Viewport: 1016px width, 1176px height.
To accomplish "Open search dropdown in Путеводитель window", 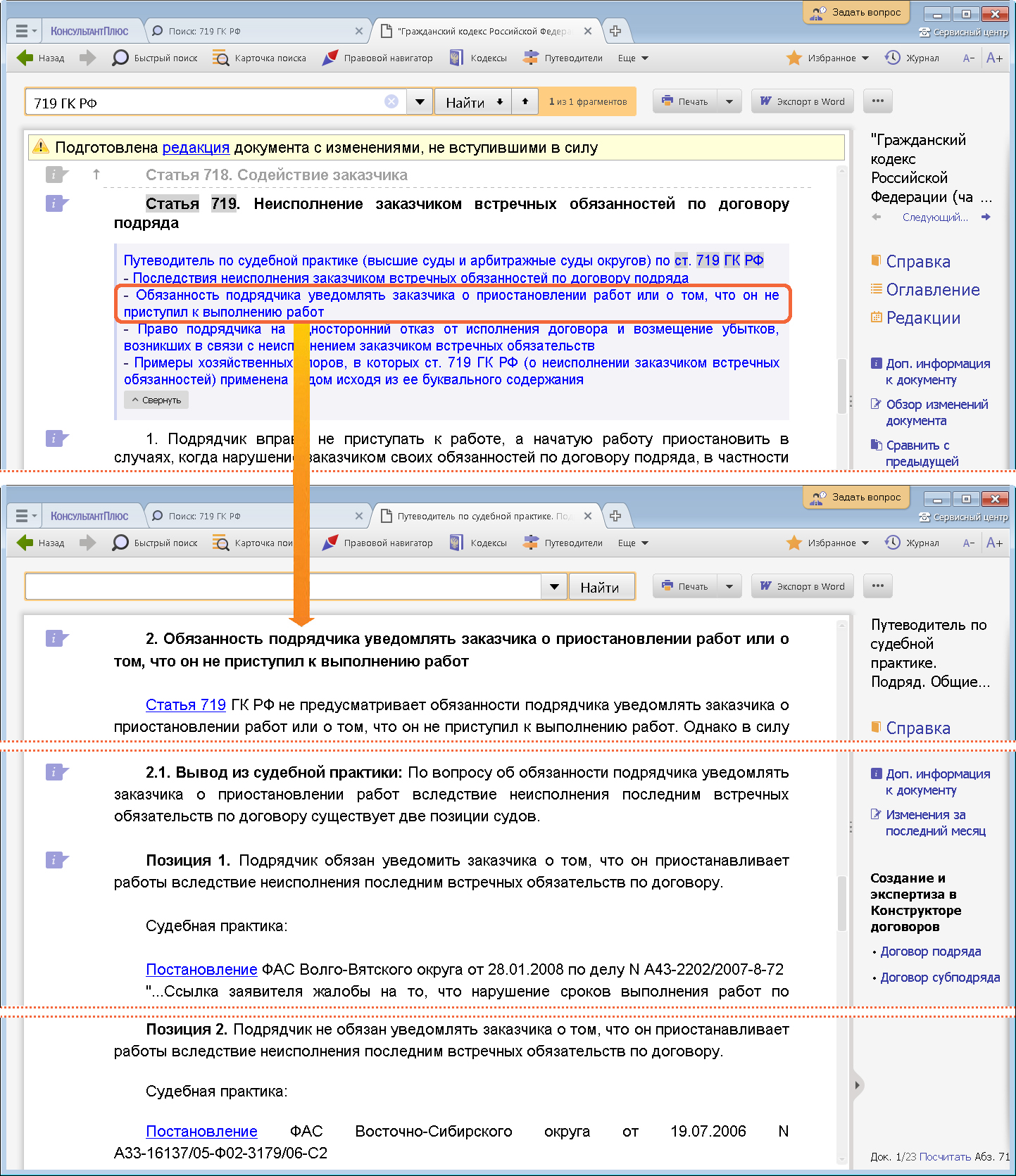I will pos(554,587).
